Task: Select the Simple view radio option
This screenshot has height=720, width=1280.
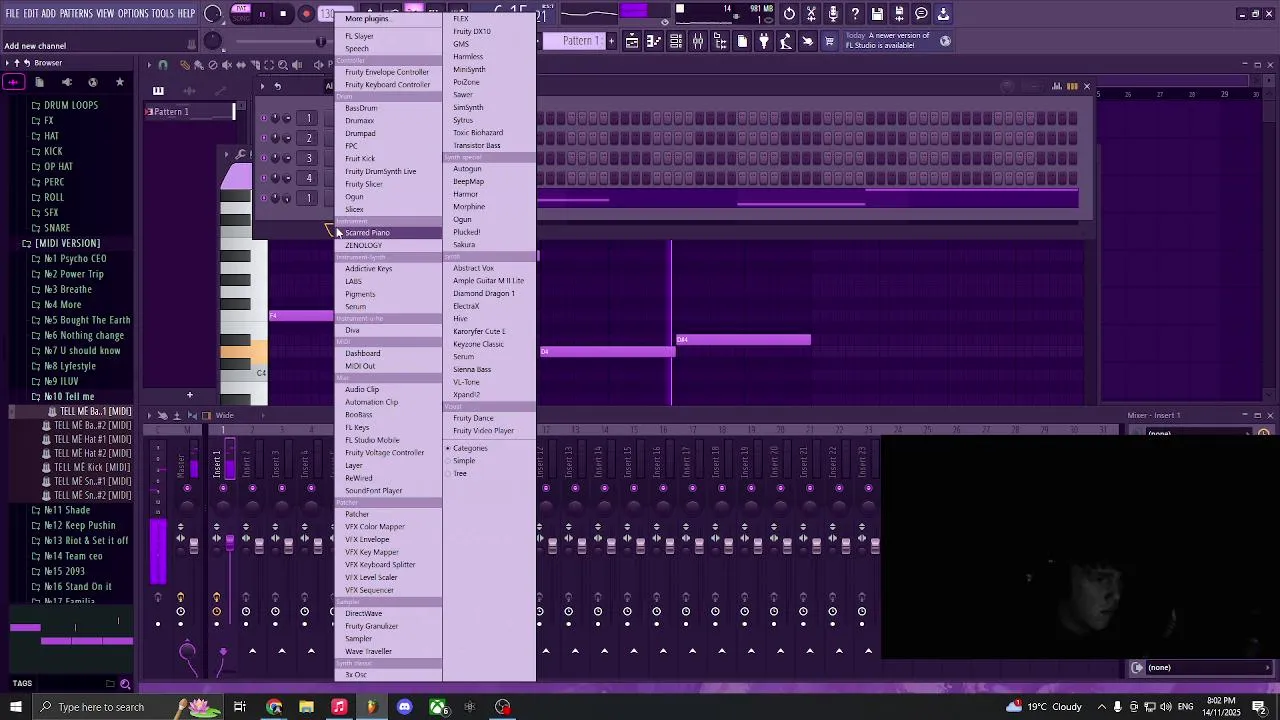Action: [x=460, y=461]
